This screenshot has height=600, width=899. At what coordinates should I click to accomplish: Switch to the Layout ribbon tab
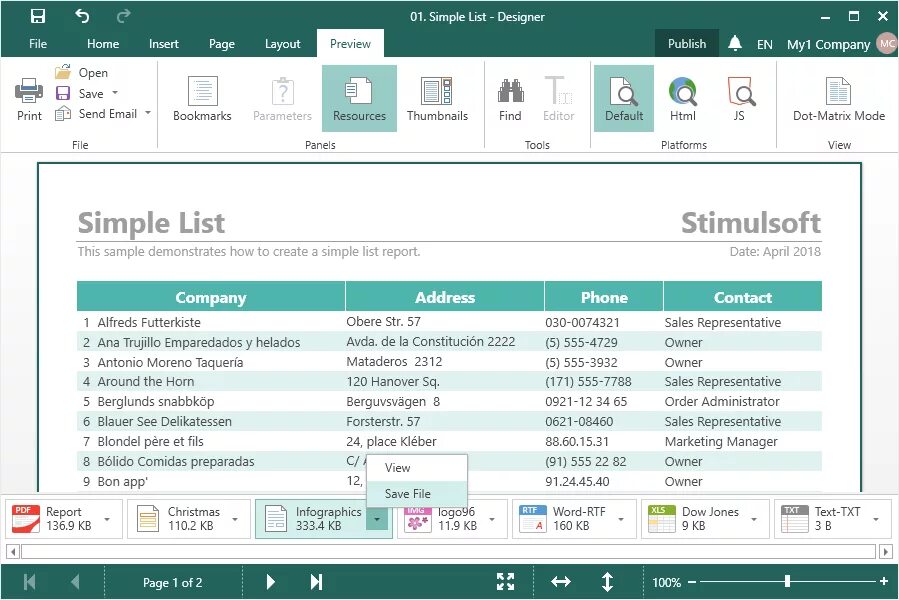pyautogui.click(x=282, y=44)
